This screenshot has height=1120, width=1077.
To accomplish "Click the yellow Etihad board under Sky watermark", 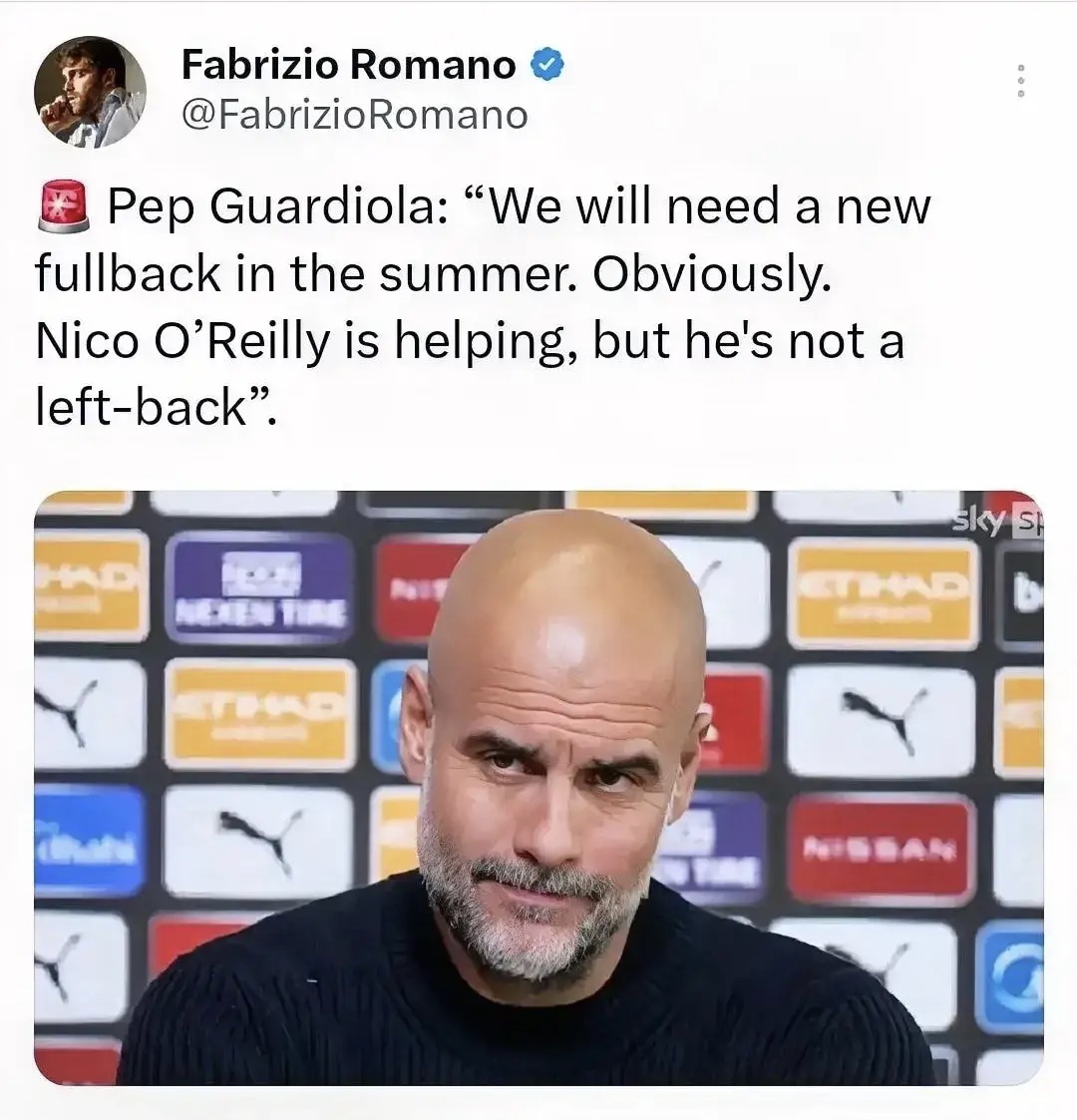I will pyautogui.click(x=884, y=593).
